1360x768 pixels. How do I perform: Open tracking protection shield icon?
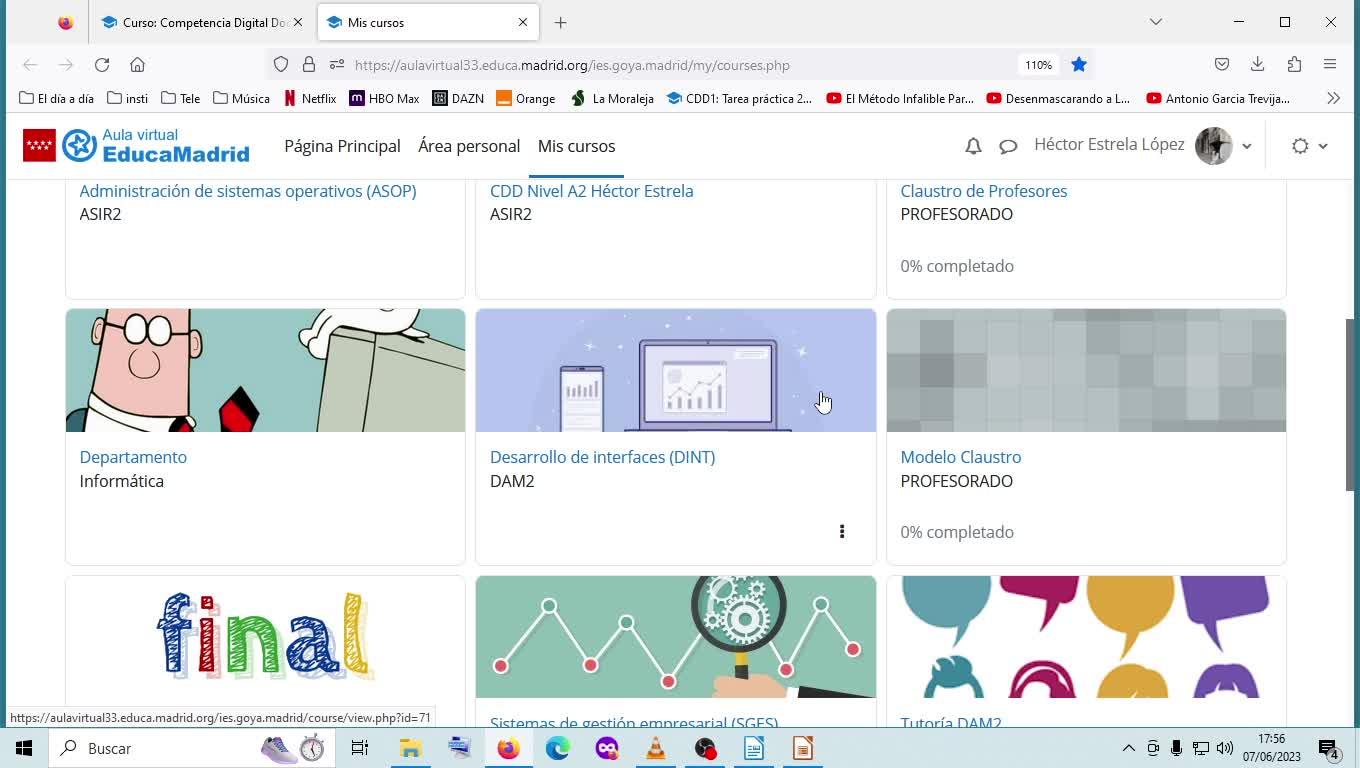[x=281, y=65]
